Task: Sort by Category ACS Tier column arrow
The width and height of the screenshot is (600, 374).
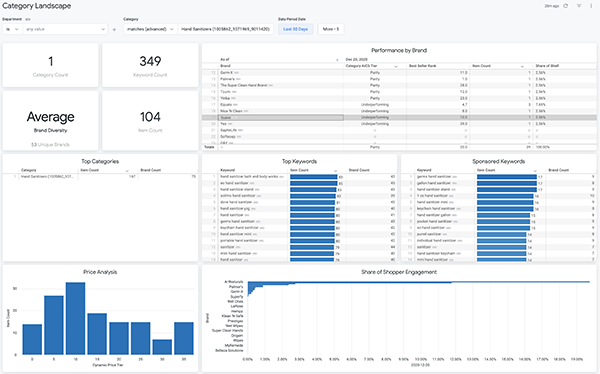Action: pyautogui.click(x=396, y=66)
